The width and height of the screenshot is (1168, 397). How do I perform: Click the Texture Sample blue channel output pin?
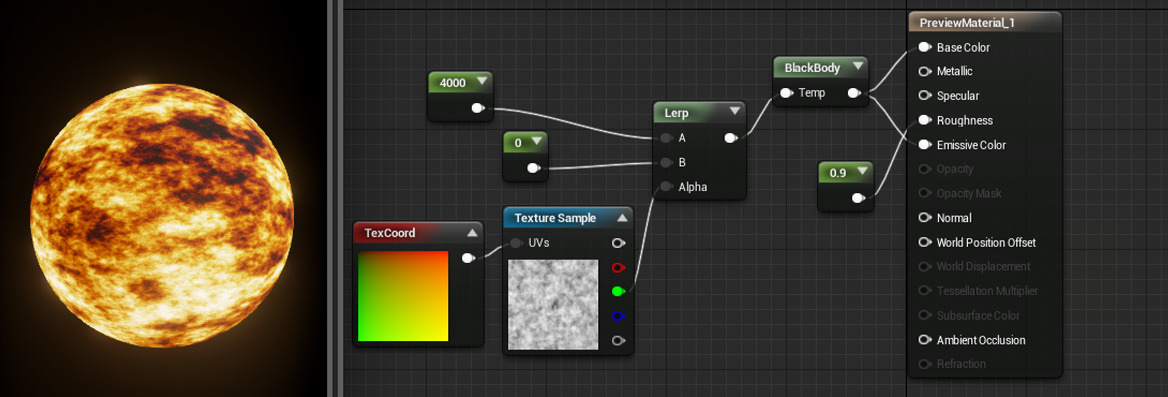click(x=618, y=316)
